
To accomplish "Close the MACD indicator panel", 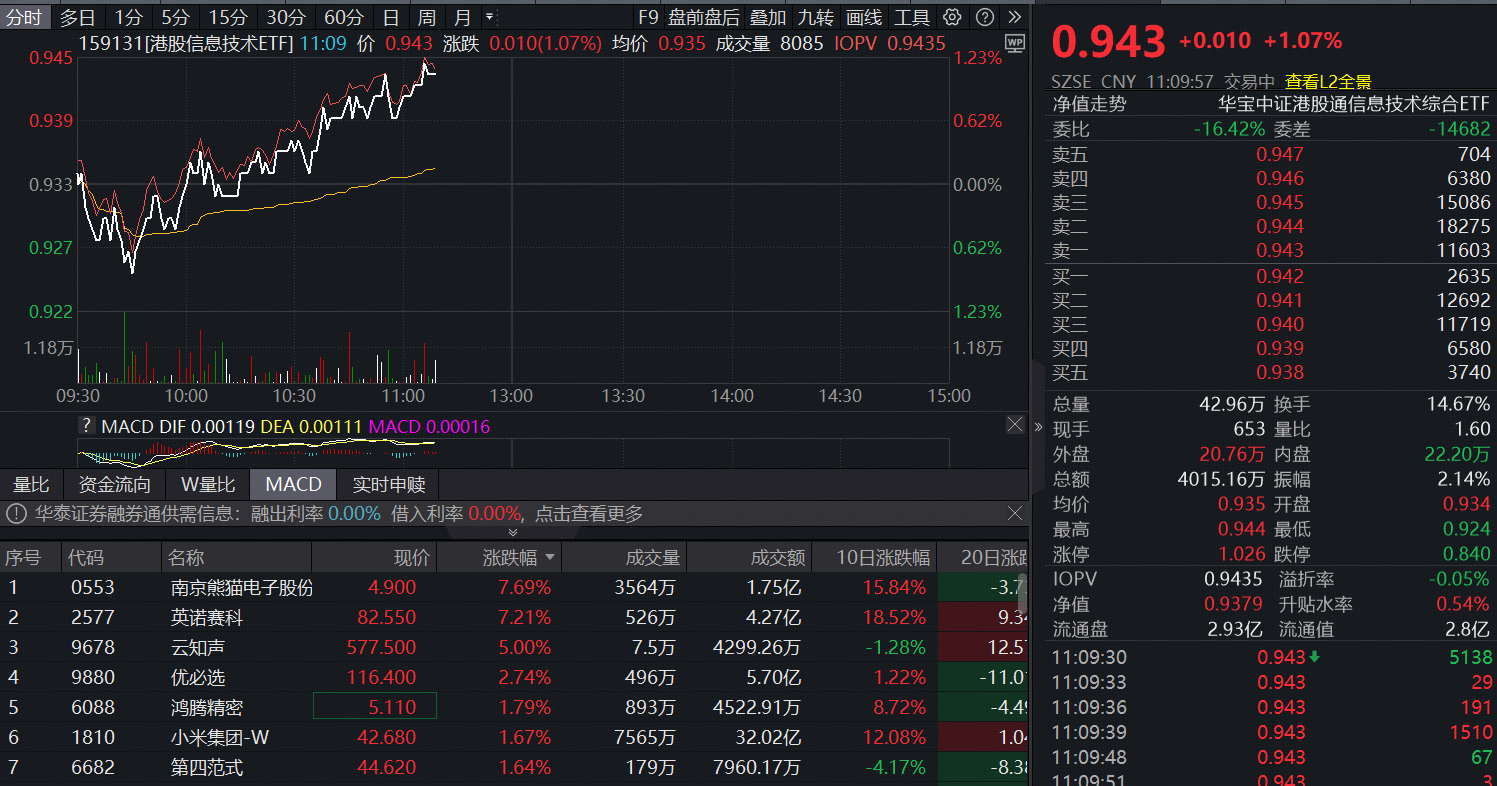I will 1015,424.
